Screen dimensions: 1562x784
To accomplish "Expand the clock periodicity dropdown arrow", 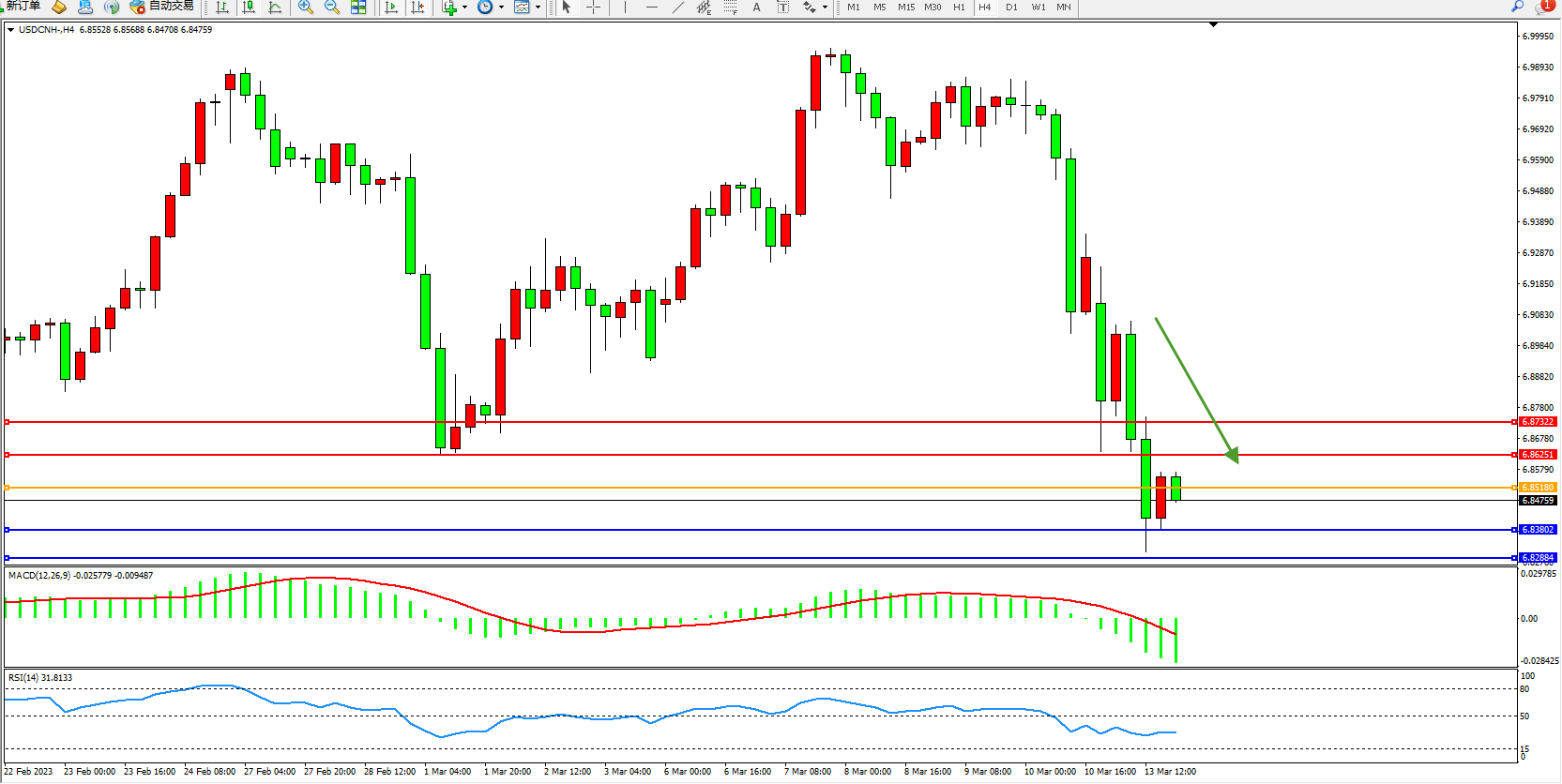I will 501,8.
